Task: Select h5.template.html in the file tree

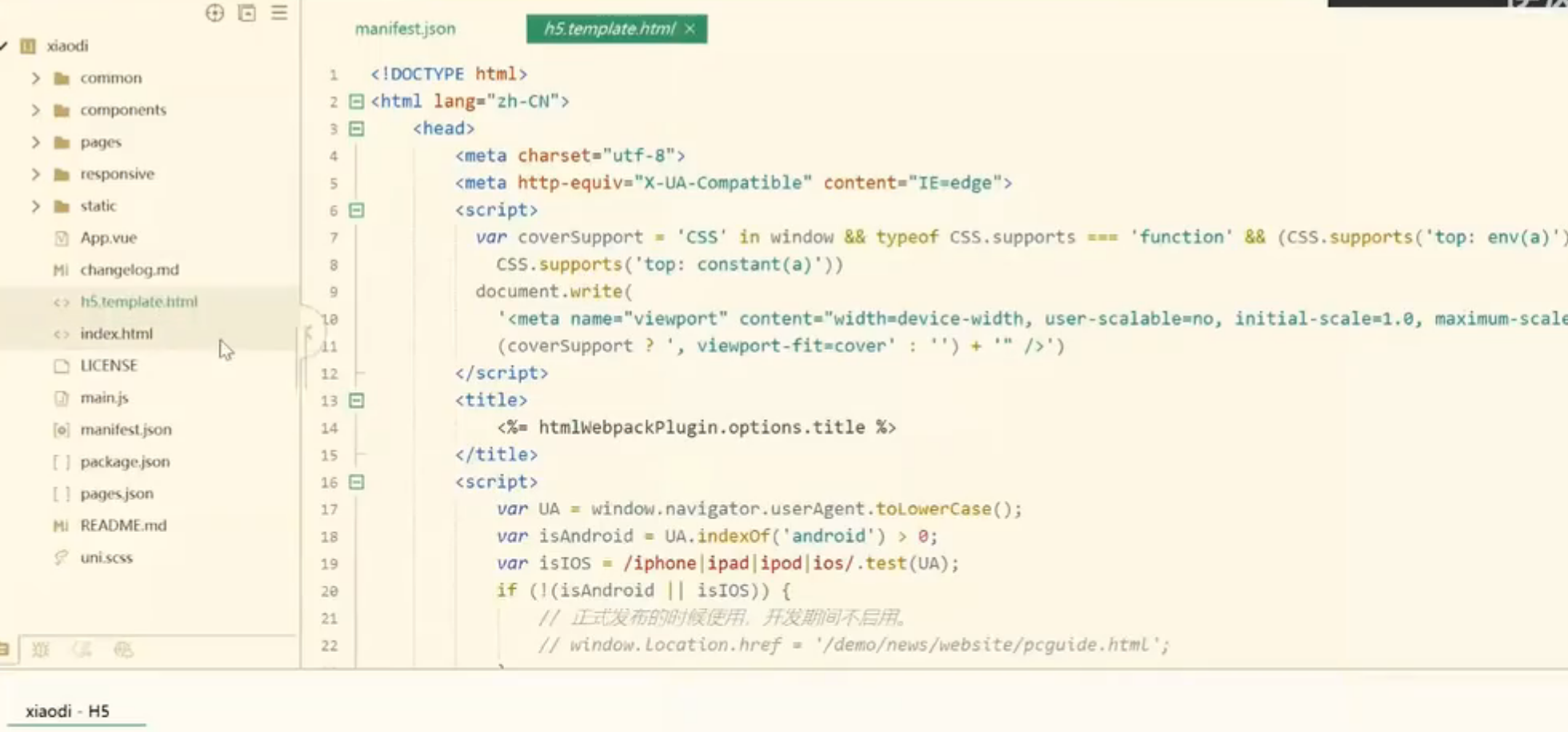Action: point(138,302)
